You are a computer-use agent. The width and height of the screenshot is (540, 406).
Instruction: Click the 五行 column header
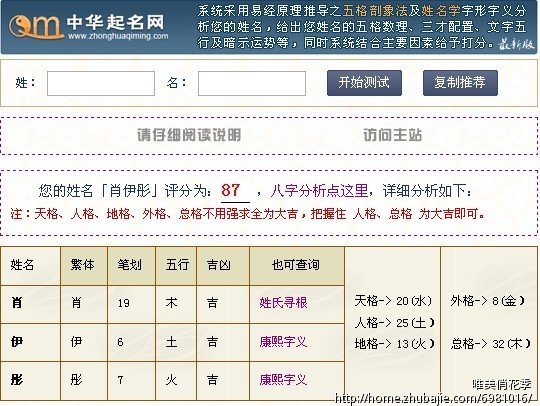177,265
